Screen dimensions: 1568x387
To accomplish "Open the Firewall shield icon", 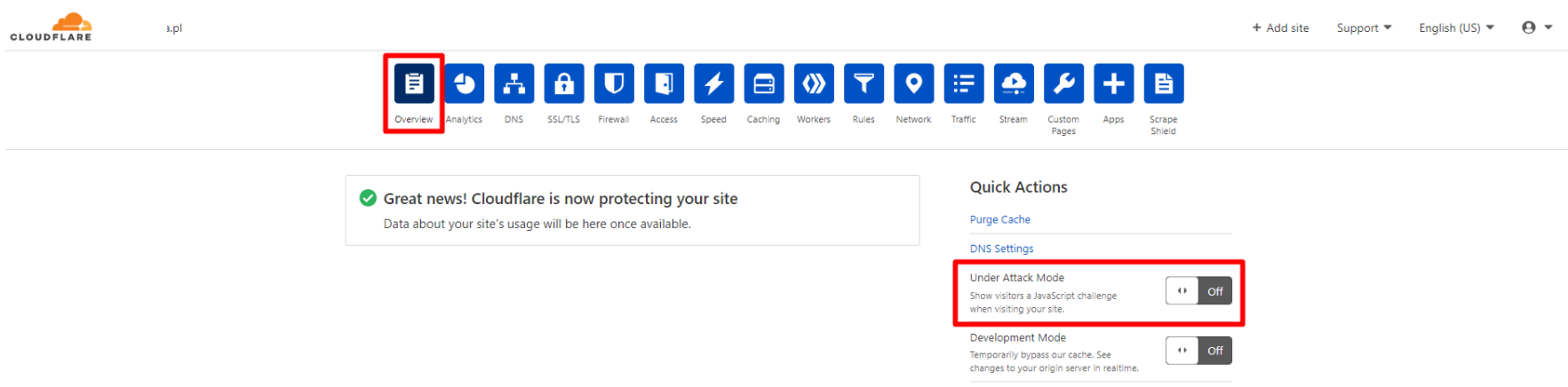I will (614, 83).
